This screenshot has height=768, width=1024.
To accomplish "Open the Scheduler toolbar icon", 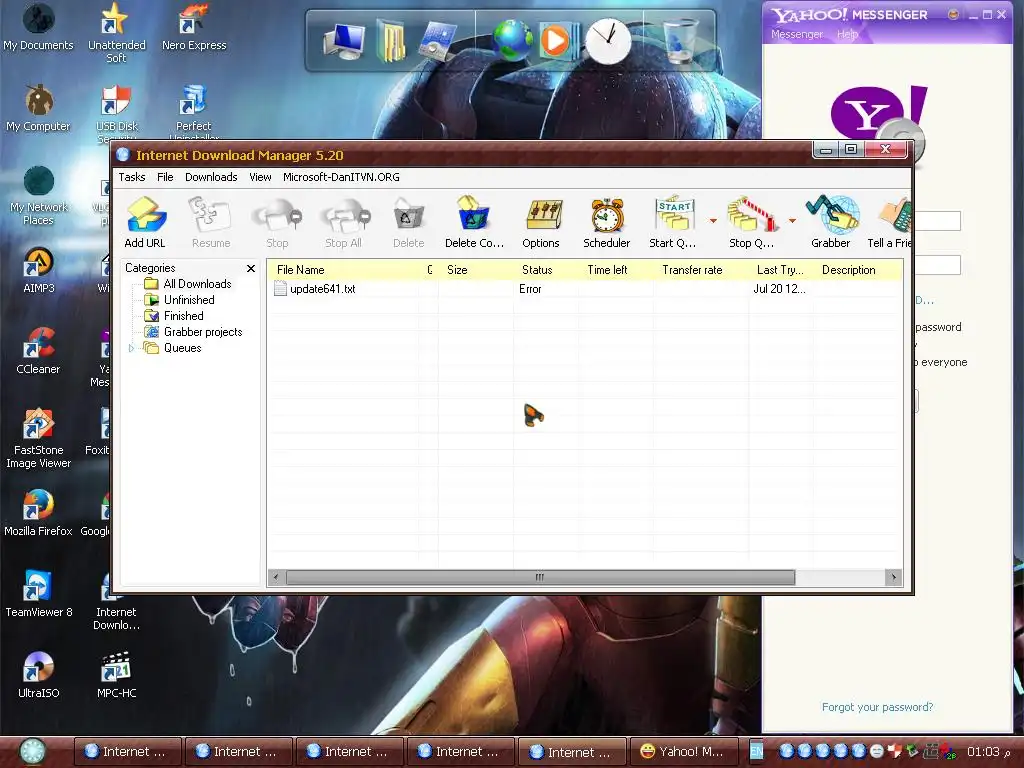I will tap(607, 222).
